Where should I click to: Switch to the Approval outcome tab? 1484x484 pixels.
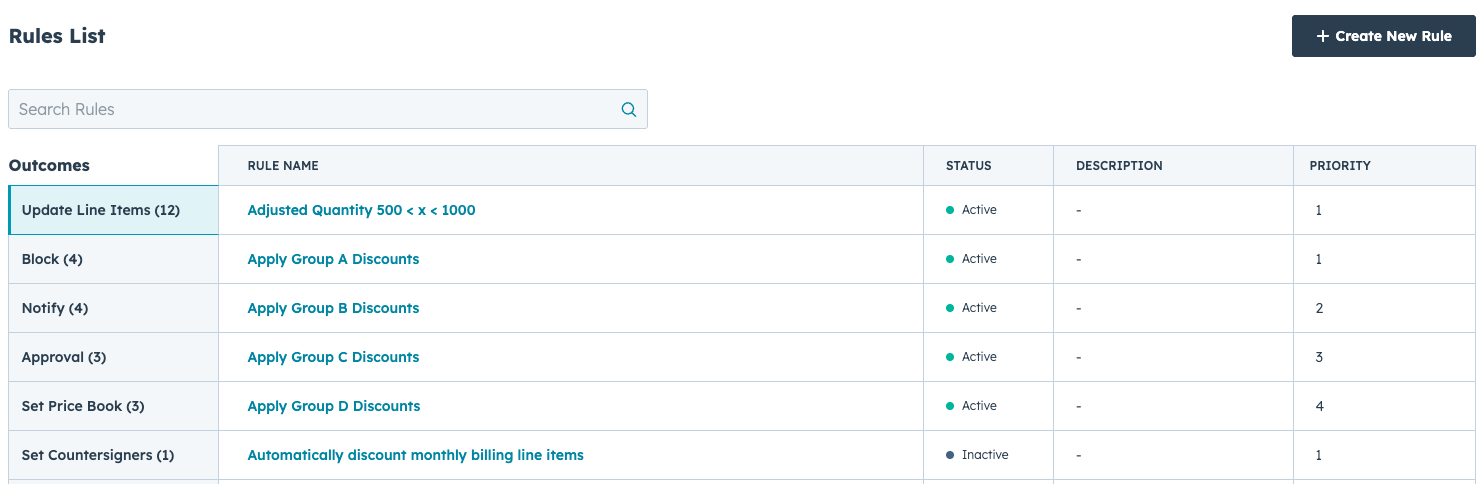click(x=64, y=357)
